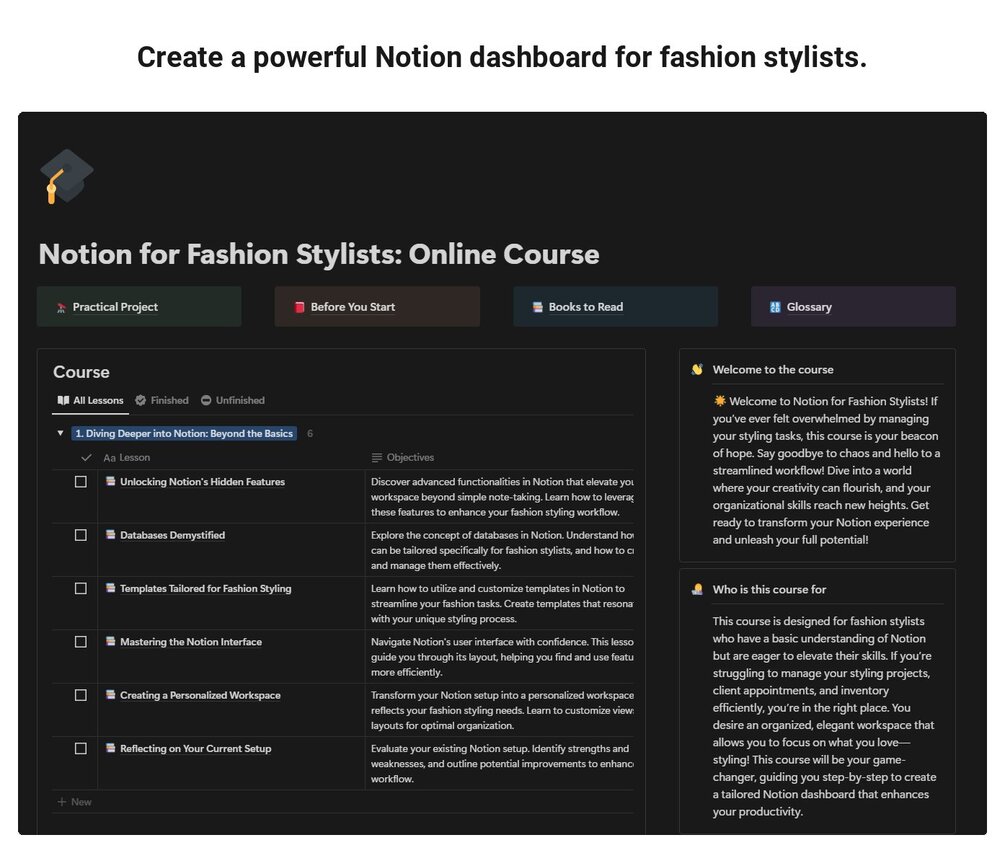This screenshot has height=853, width=1005.
Task: Click page icon beside Creating a Personalized Workspace
Action: click(110, 695)
